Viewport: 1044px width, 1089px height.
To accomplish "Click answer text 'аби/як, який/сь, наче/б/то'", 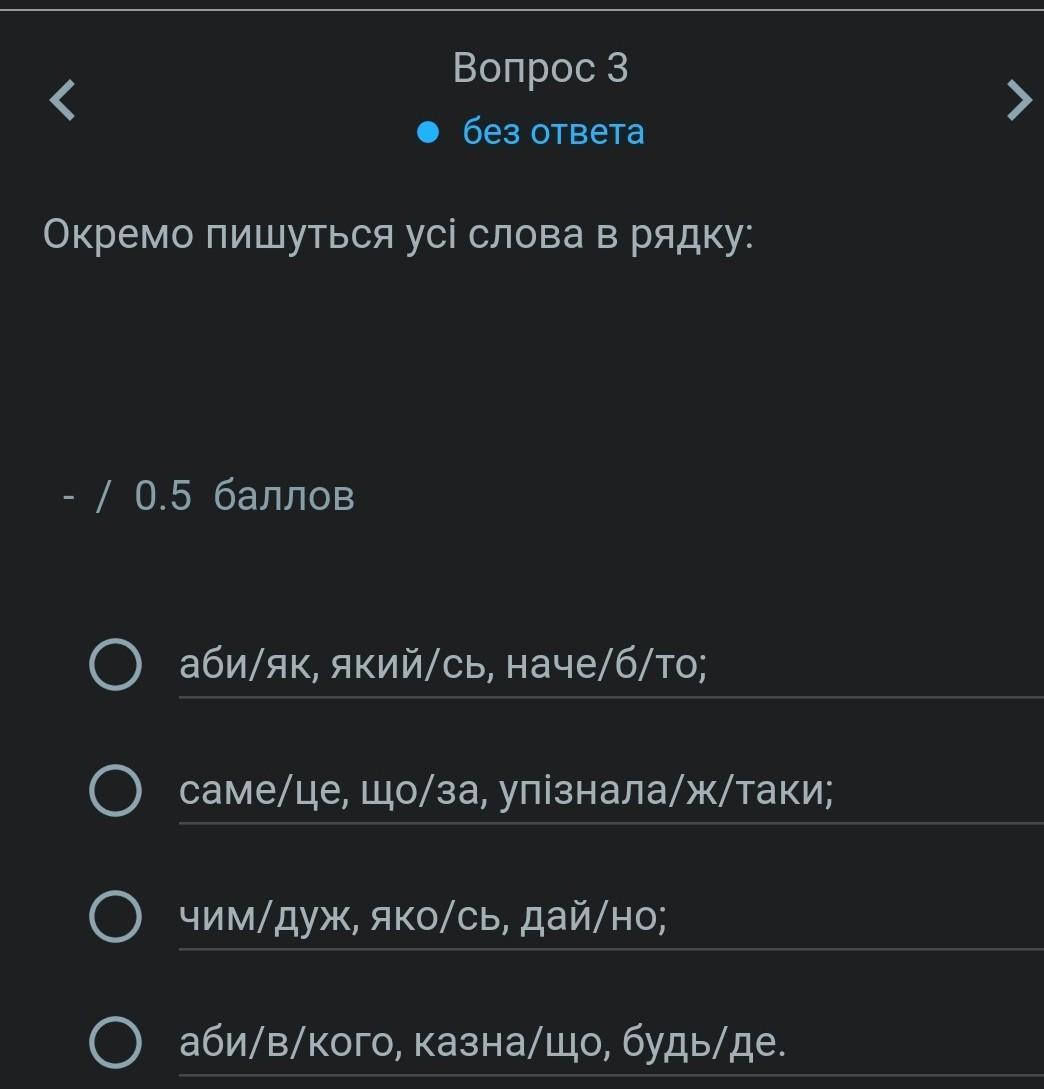I will (443, 665).
